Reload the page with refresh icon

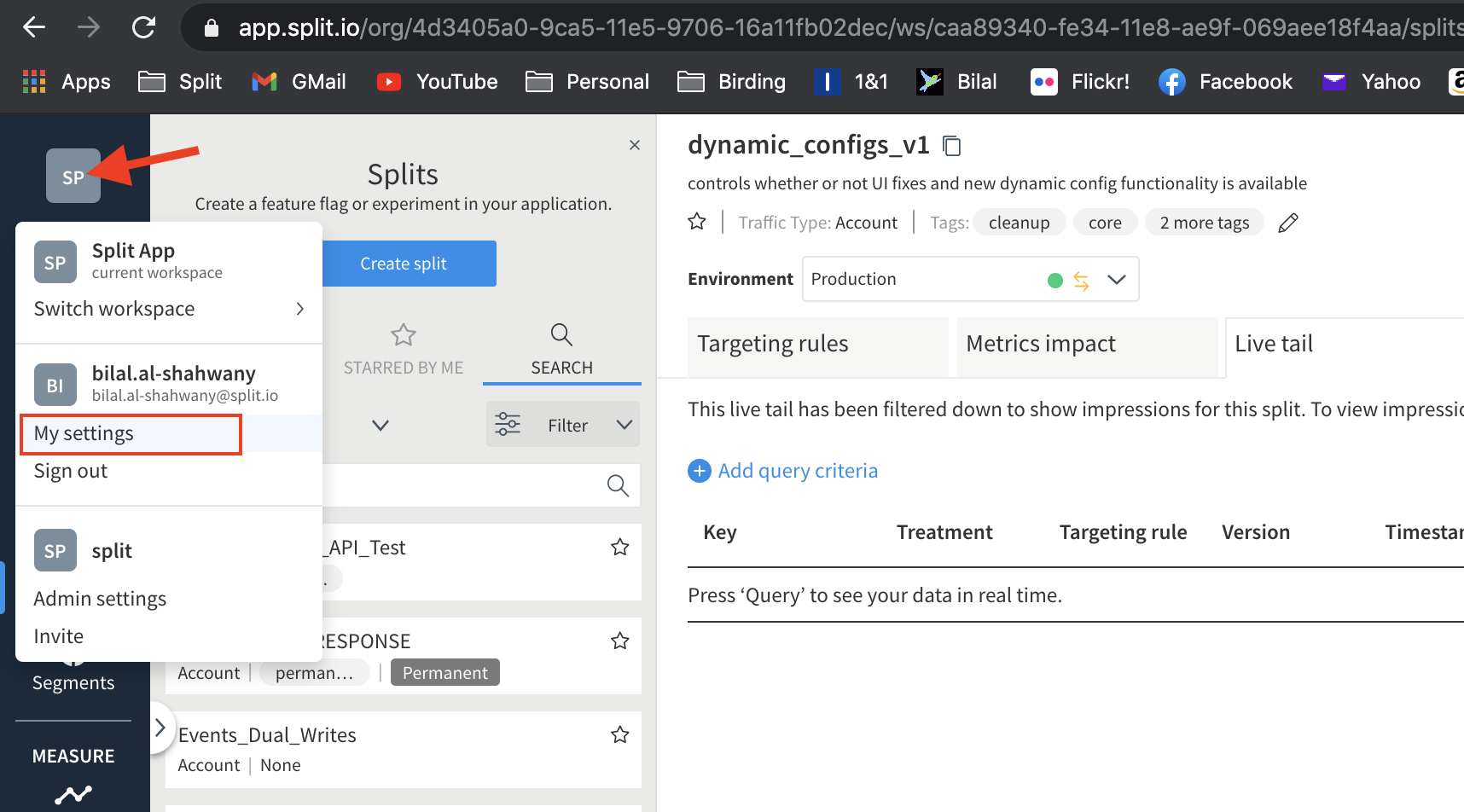click(143, 27)
